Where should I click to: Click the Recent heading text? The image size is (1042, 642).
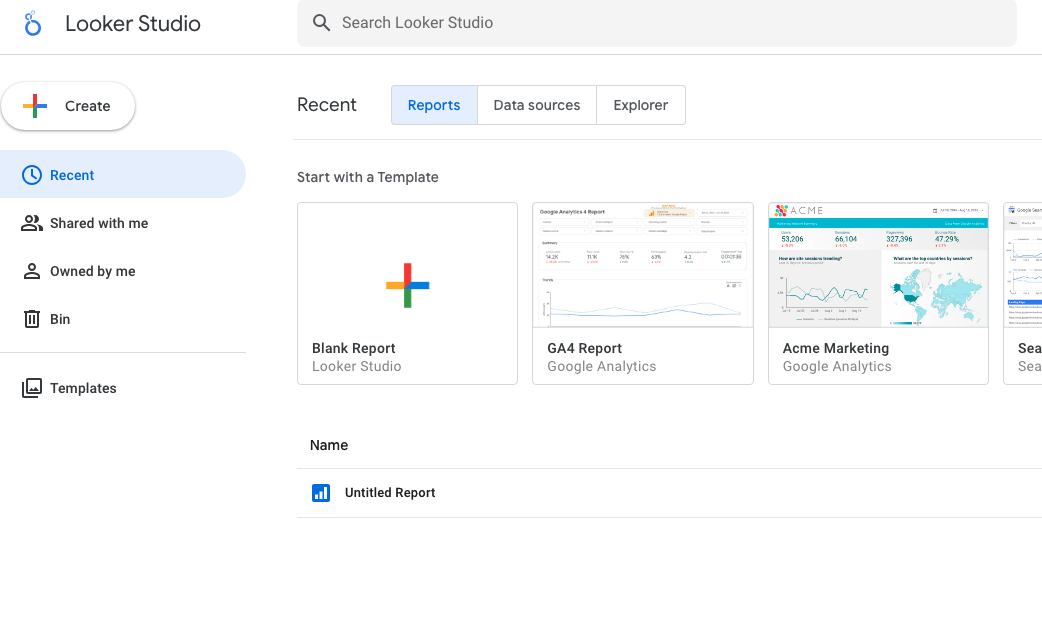(326, 105)
